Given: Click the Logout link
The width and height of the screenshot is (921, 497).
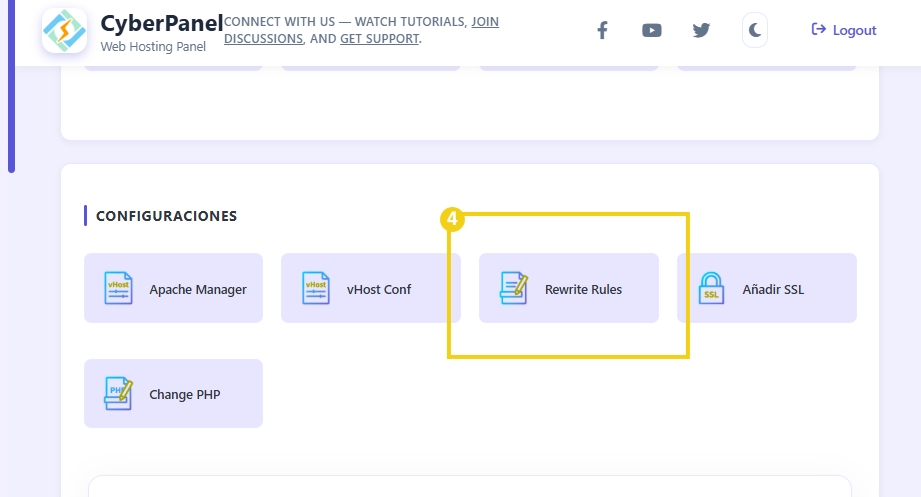Looking at the screenshot, I should (844, 30).
